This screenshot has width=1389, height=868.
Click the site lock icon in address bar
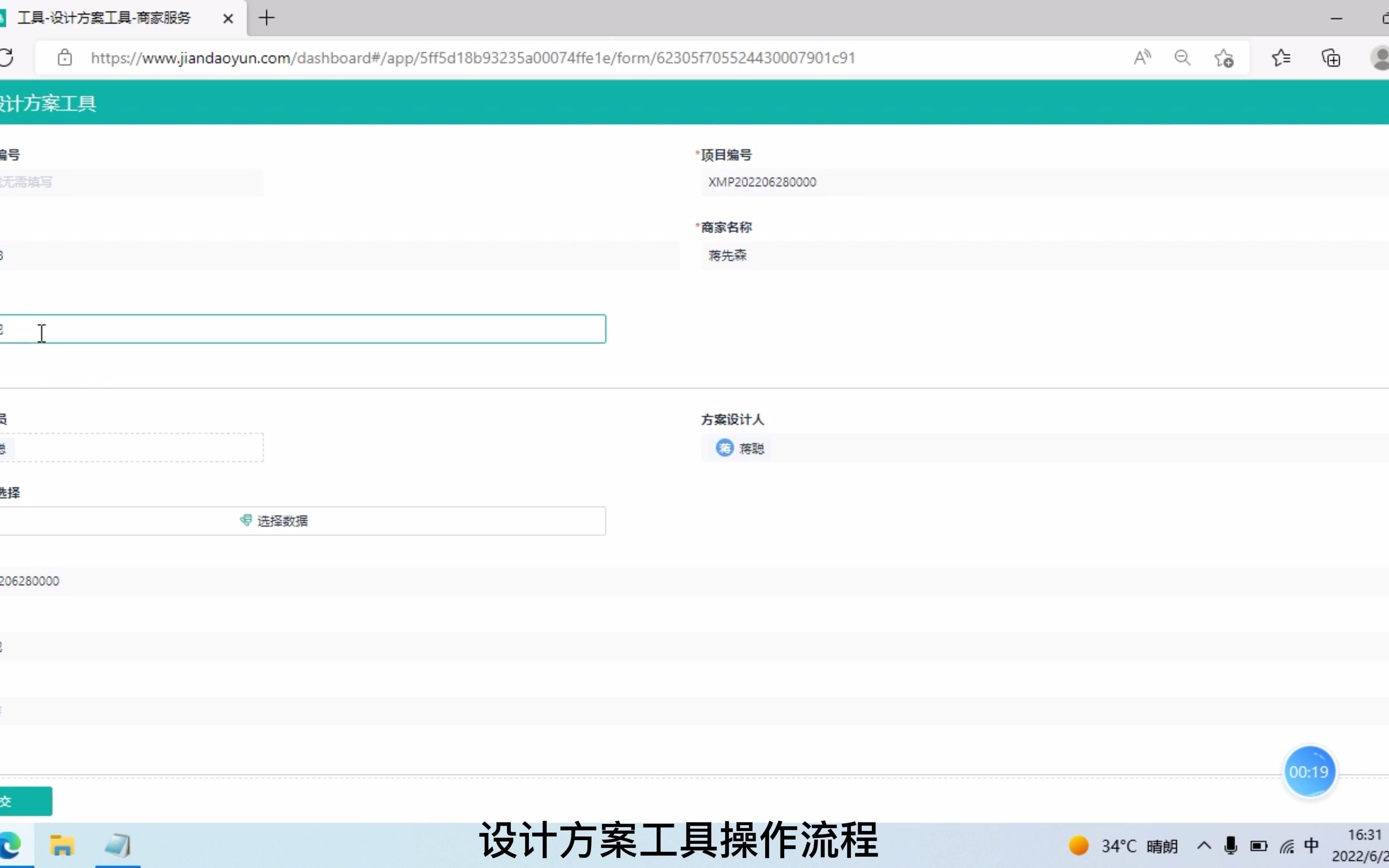(x=65, y=58)
